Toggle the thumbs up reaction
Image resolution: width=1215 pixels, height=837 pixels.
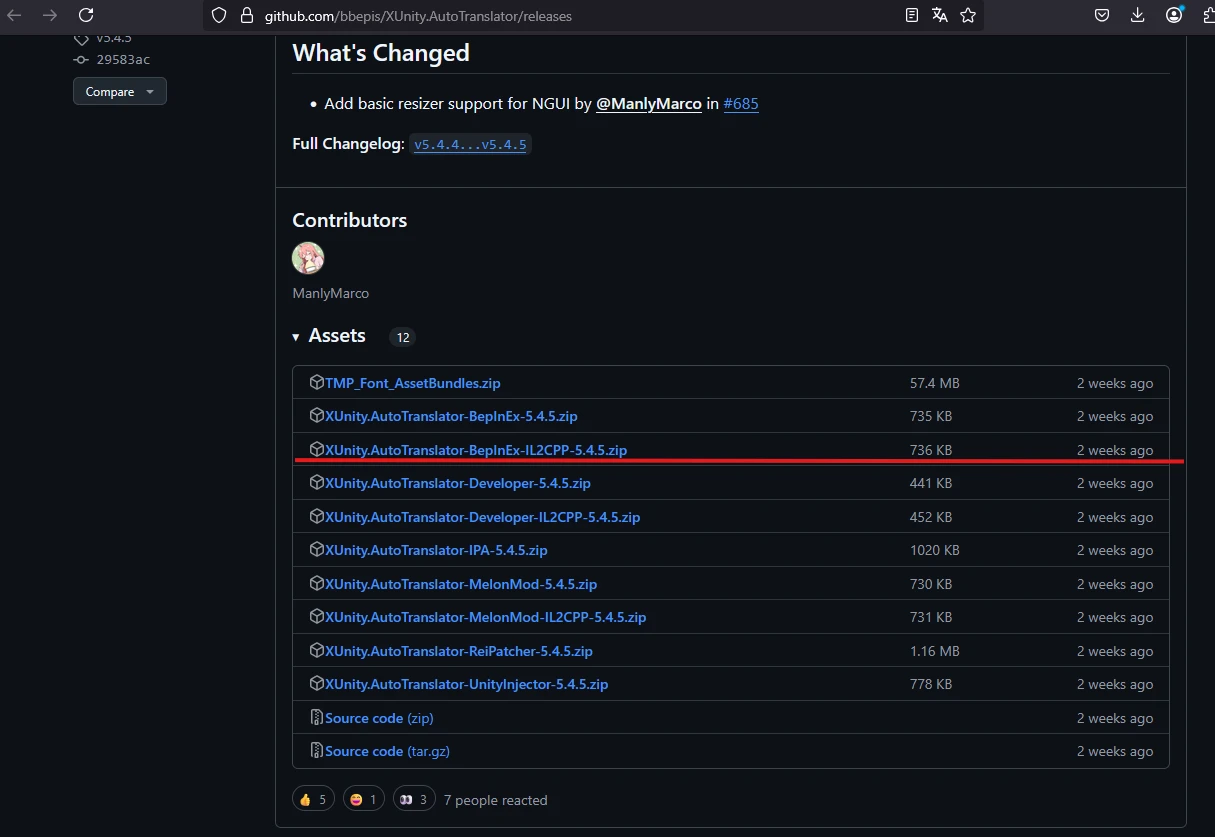(313, 799)
